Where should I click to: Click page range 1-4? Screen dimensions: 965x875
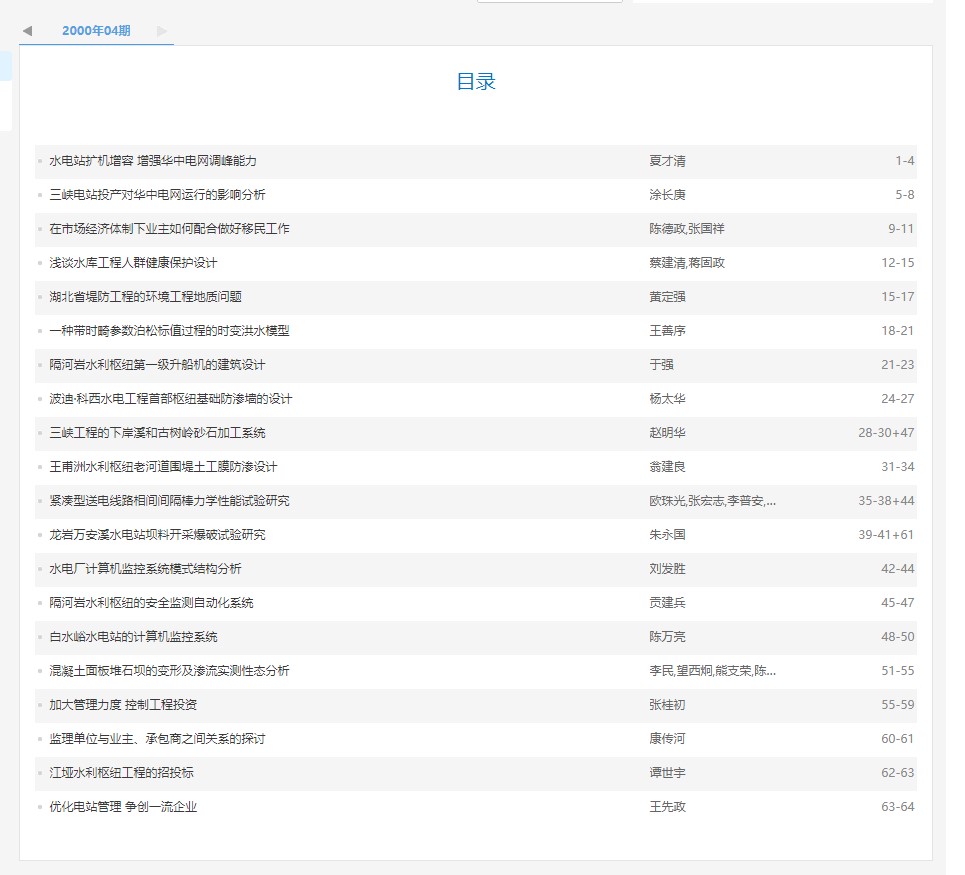coord(905,161)
